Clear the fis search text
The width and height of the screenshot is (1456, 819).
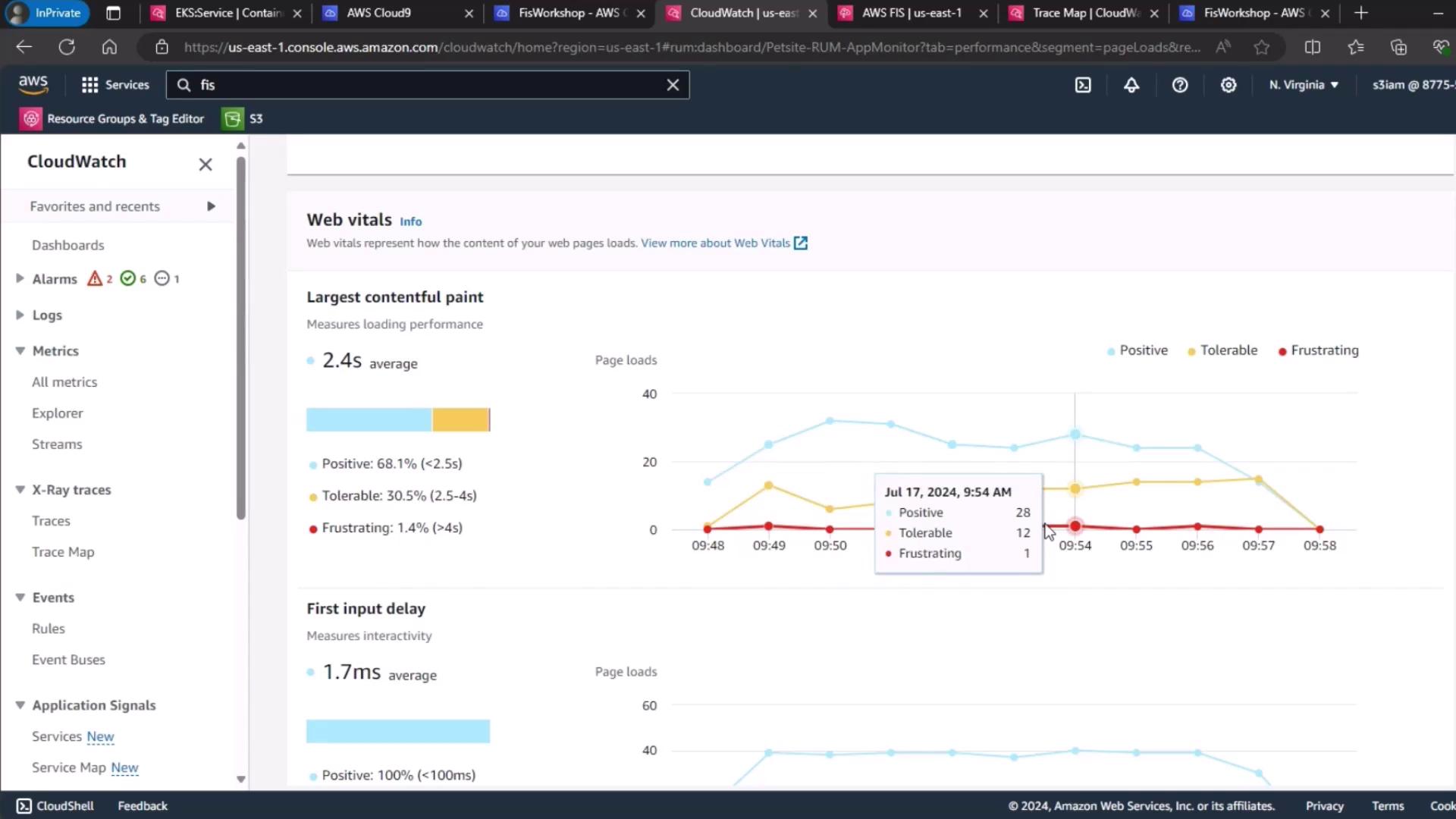tap(673, 85)
